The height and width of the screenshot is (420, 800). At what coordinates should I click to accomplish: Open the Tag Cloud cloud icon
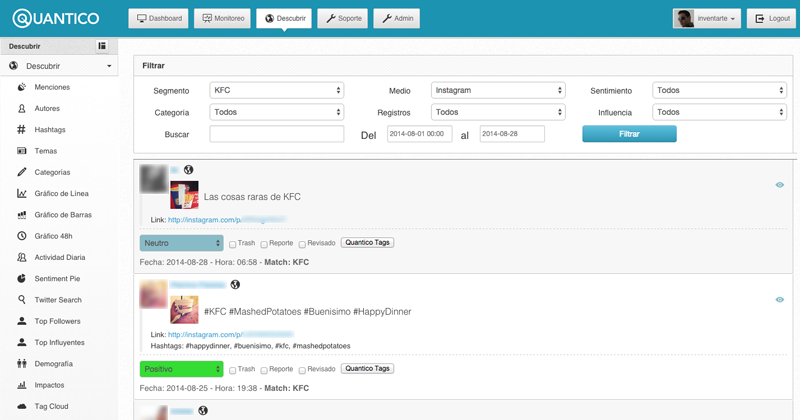click(21, 406)
